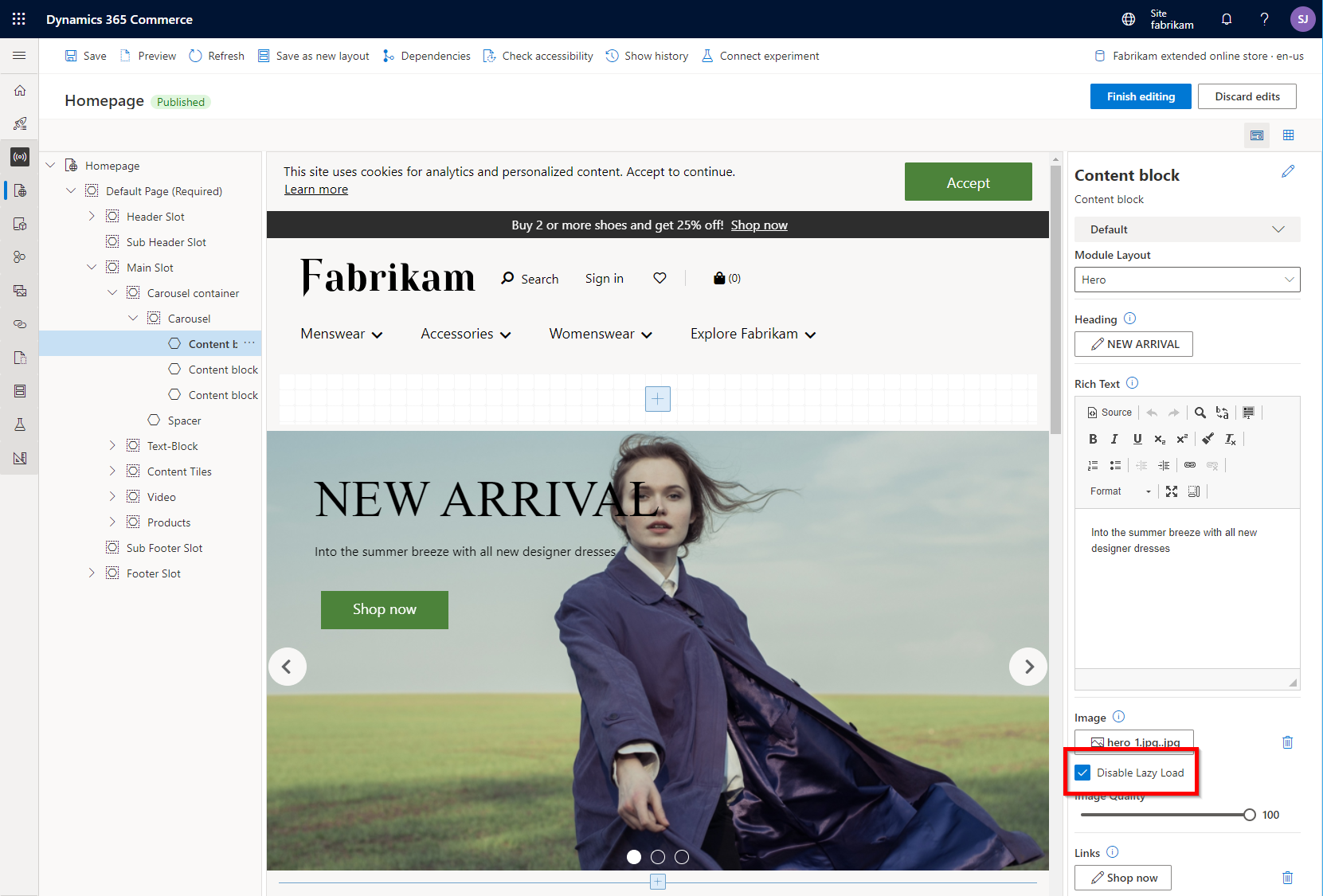This screenshot has width=1323, height=896.
Task: Delete the hero_1.jpg image with the trash icon
Action: tap(1287, 741)
